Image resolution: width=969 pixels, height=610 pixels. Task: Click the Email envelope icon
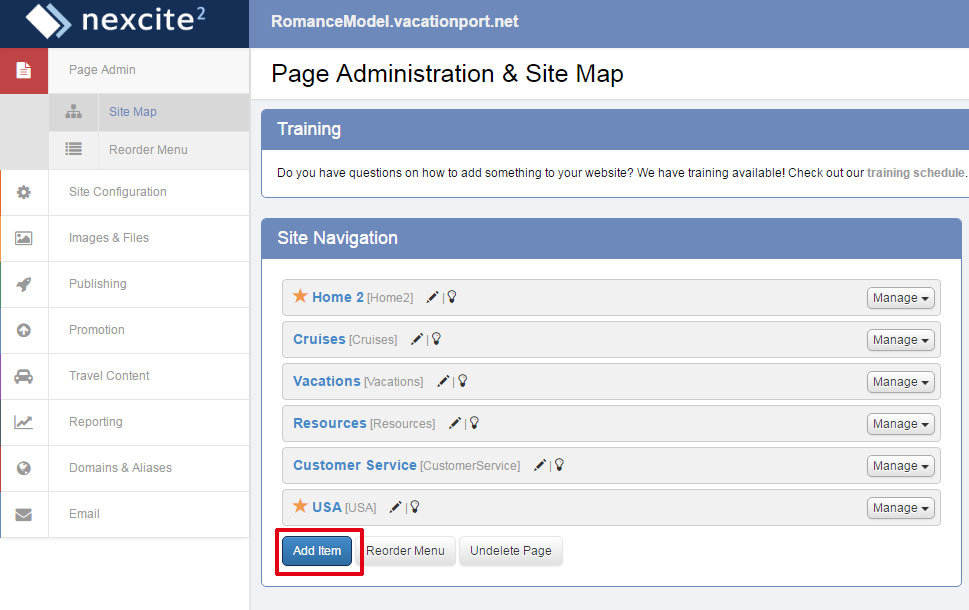coord(23,514)
